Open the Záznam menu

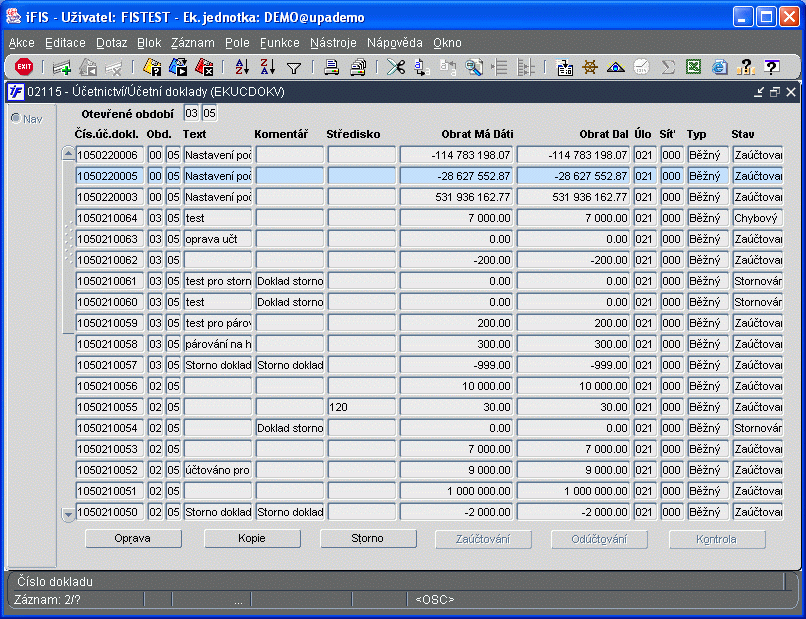(x=193, y=43)
